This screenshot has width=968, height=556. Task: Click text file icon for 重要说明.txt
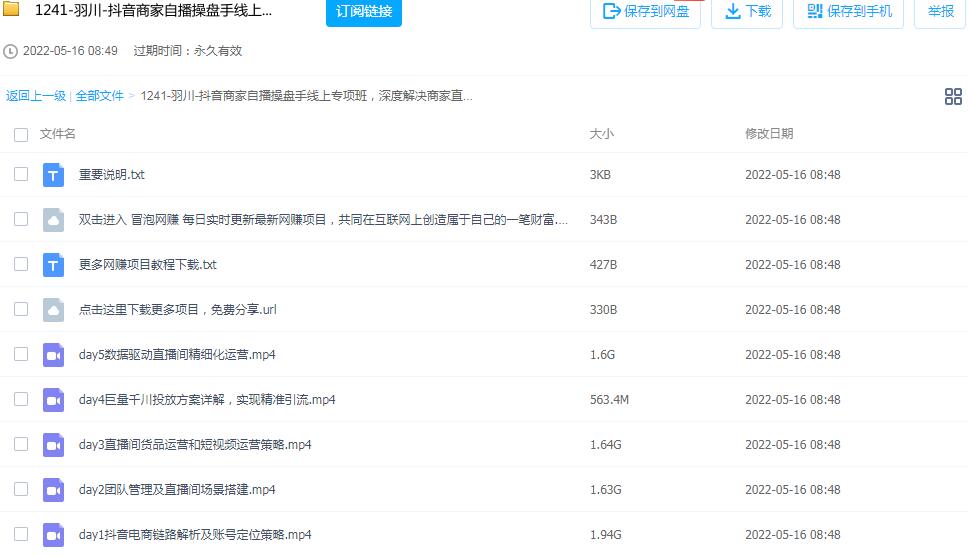tap(53, 175)
